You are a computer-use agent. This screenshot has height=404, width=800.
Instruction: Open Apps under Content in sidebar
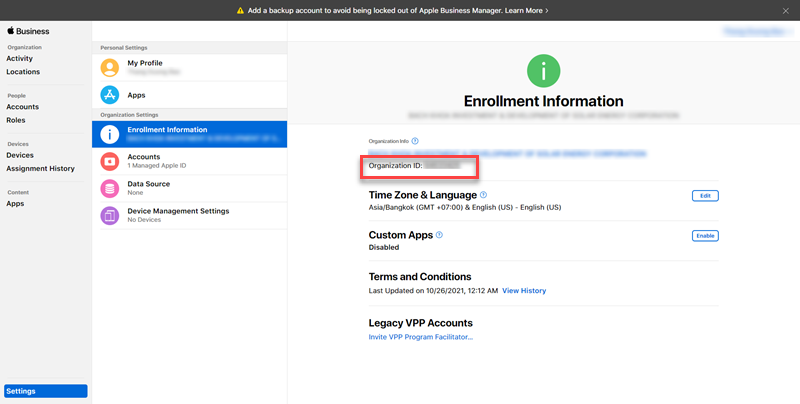pos(15,204)
